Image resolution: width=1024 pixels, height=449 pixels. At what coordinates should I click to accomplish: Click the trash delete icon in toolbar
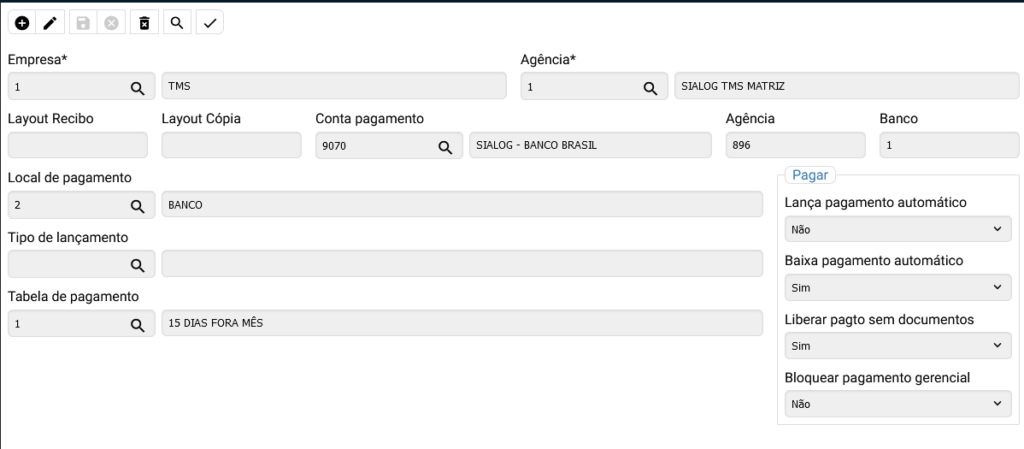point(144,23)
